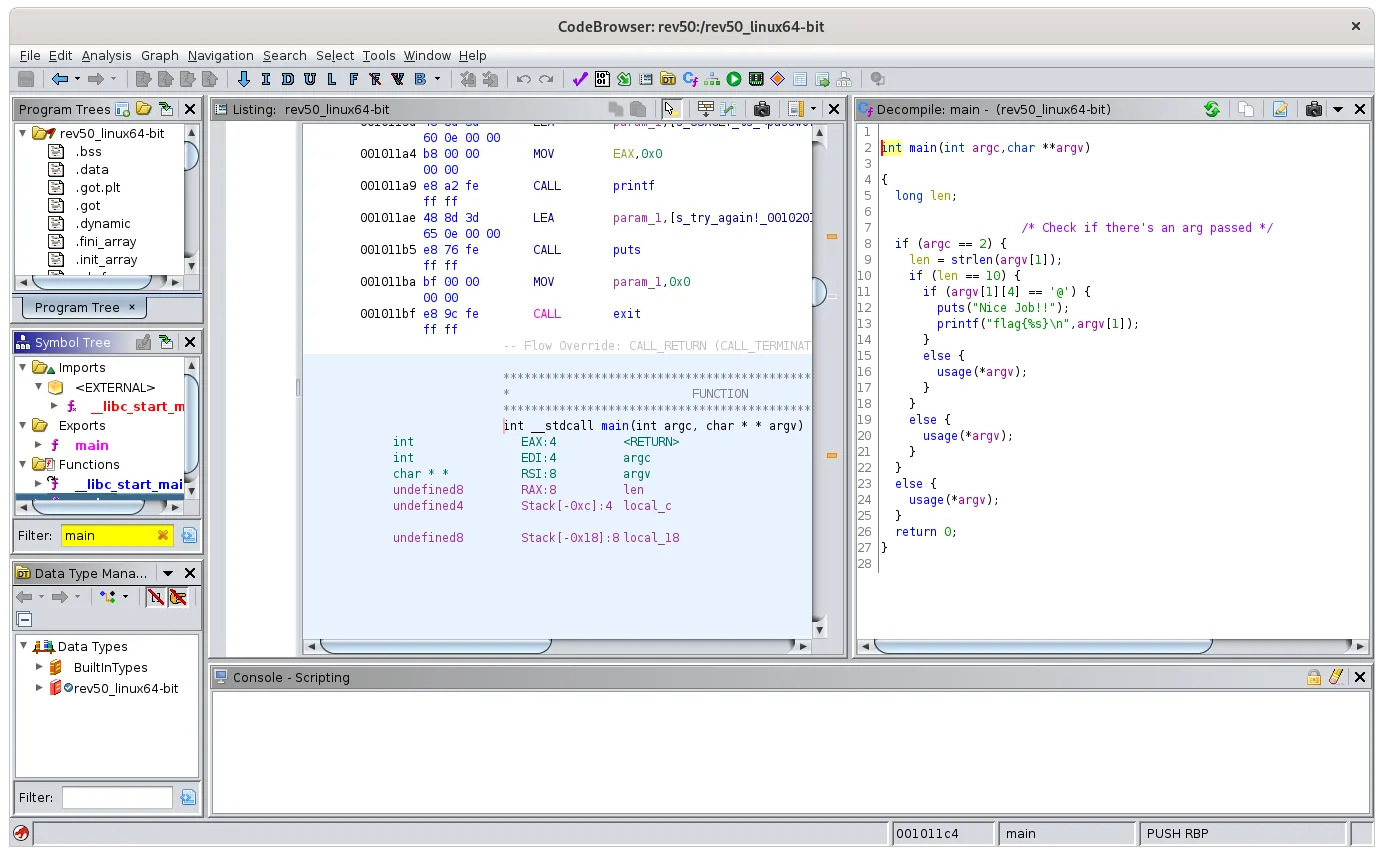Click the green Run script toolbar icon
Image resolution: width=1384 pixels, height=856 pixels.
click(734, 79)
